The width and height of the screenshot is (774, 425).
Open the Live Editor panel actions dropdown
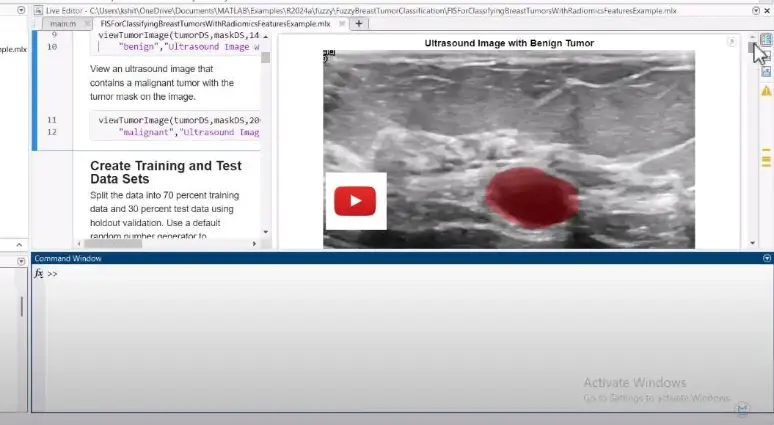(754, 9)
